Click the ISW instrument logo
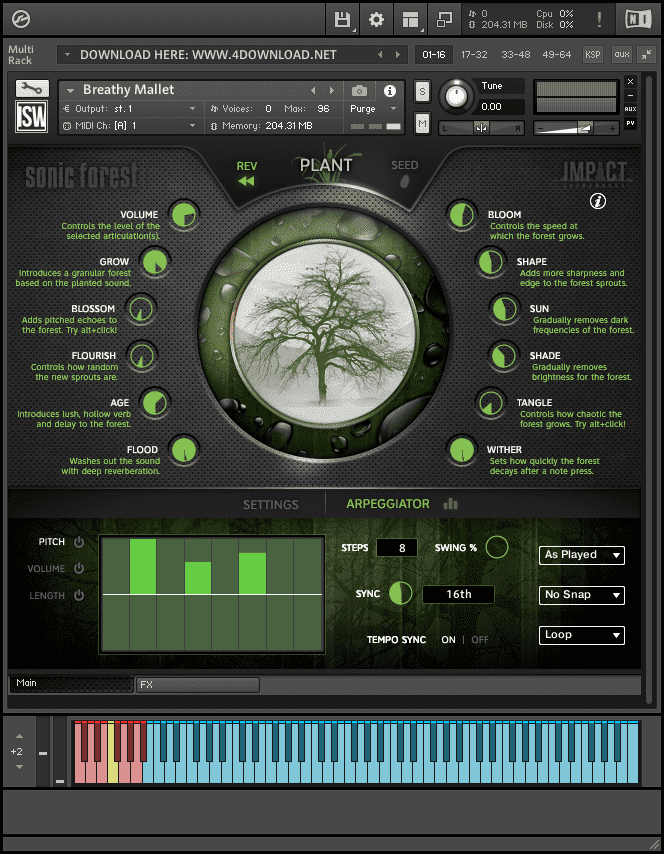The height and width of the screenshot is (854, 664). [x=32, y=117]
